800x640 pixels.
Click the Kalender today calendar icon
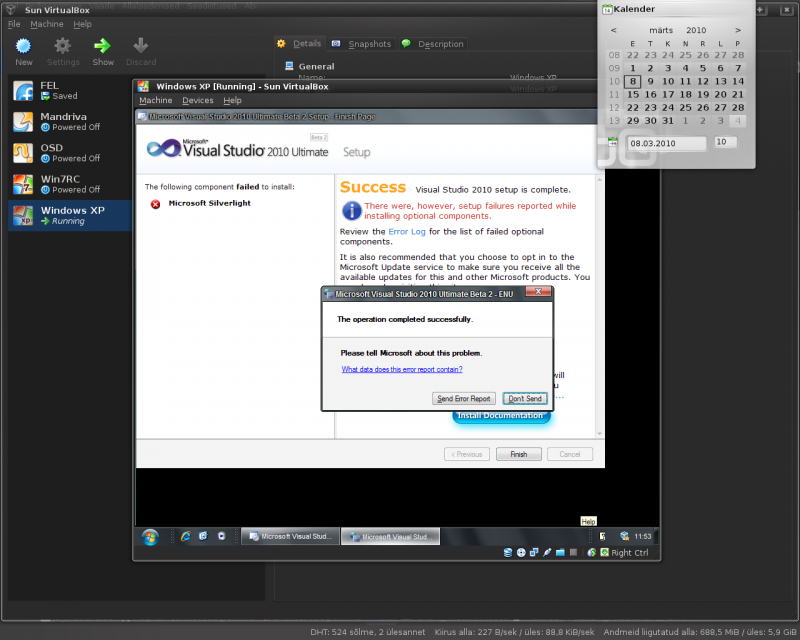tap(613, 142)
